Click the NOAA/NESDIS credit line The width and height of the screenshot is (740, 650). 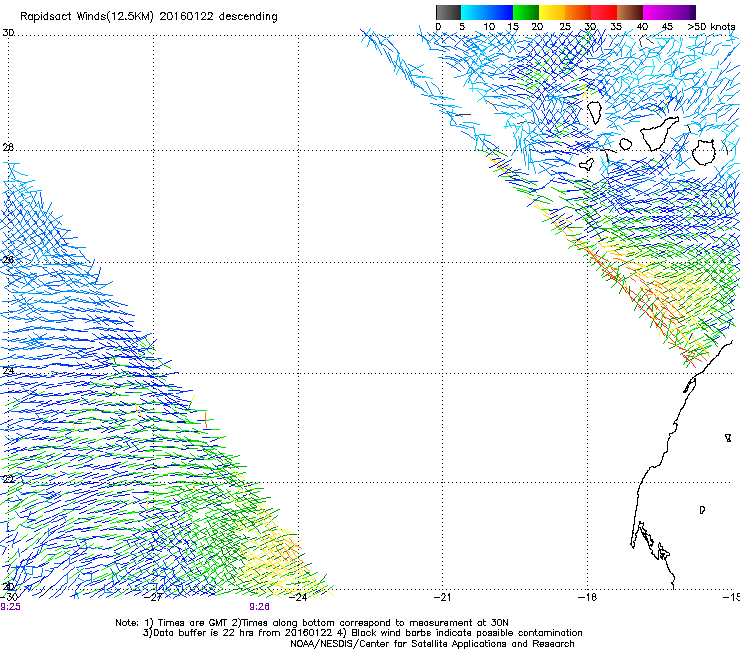pos(432,643)
